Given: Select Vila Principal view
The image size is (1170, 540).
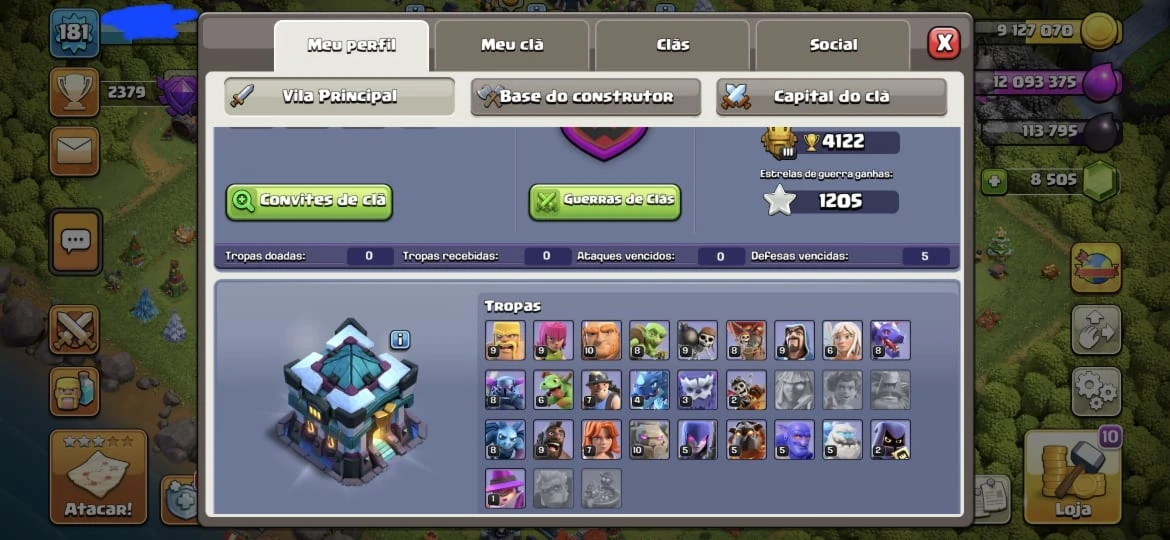Looking at the screenshot, I should (x=340, y=96).
